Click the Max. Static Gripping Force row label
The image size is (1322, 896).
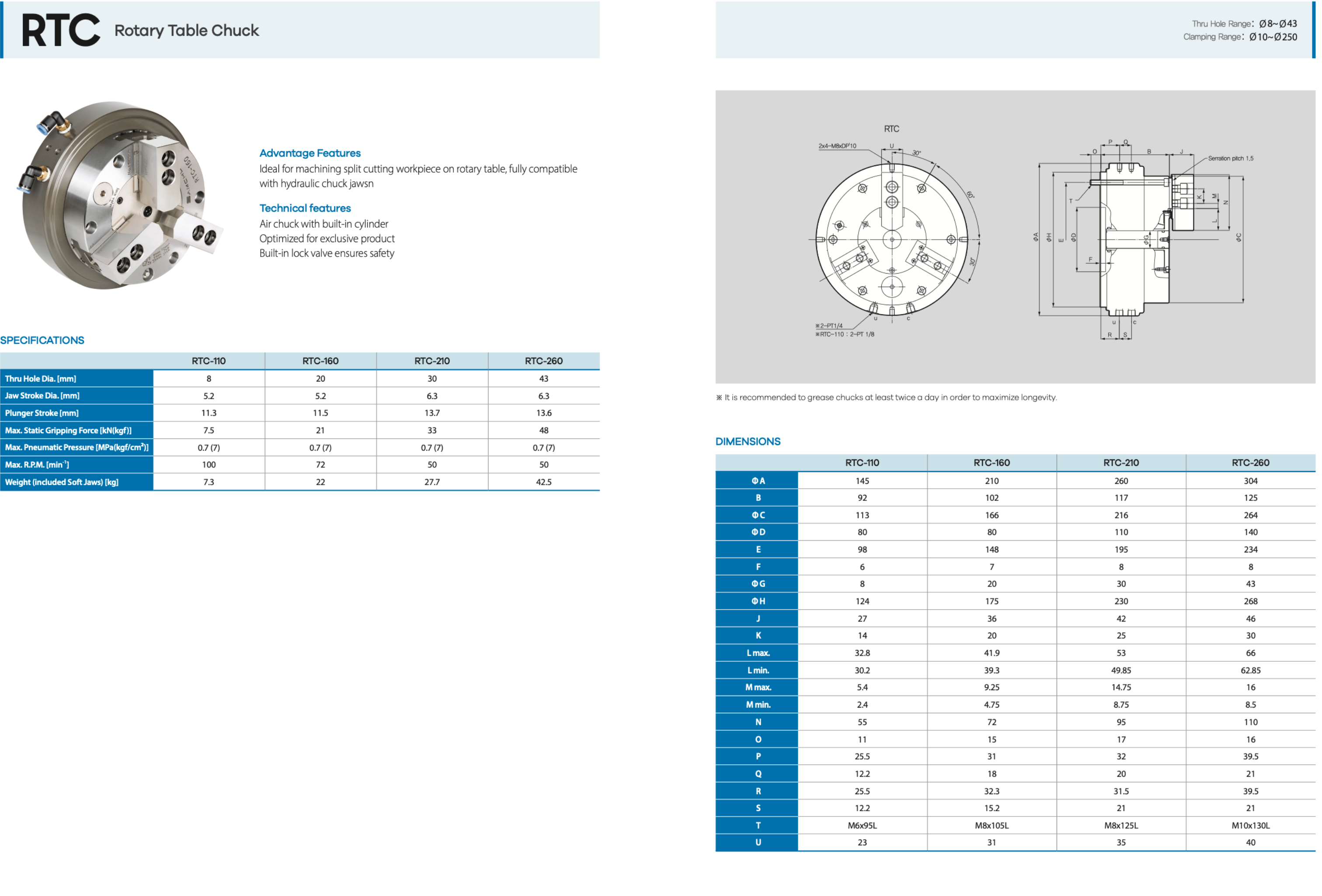[68, 430]
